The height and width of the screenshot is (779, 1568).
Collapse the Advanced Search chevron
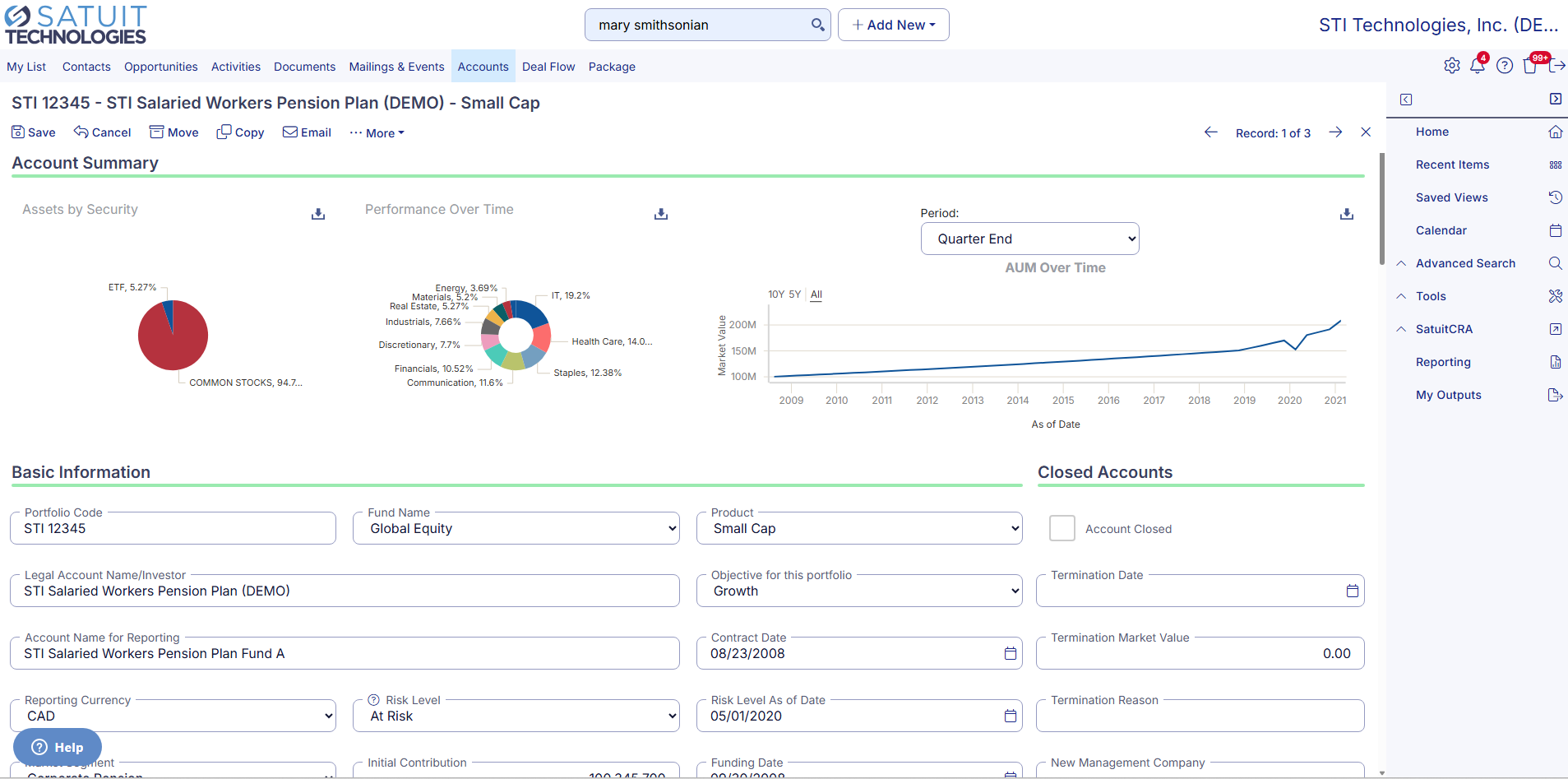[x=1401, y=263]
